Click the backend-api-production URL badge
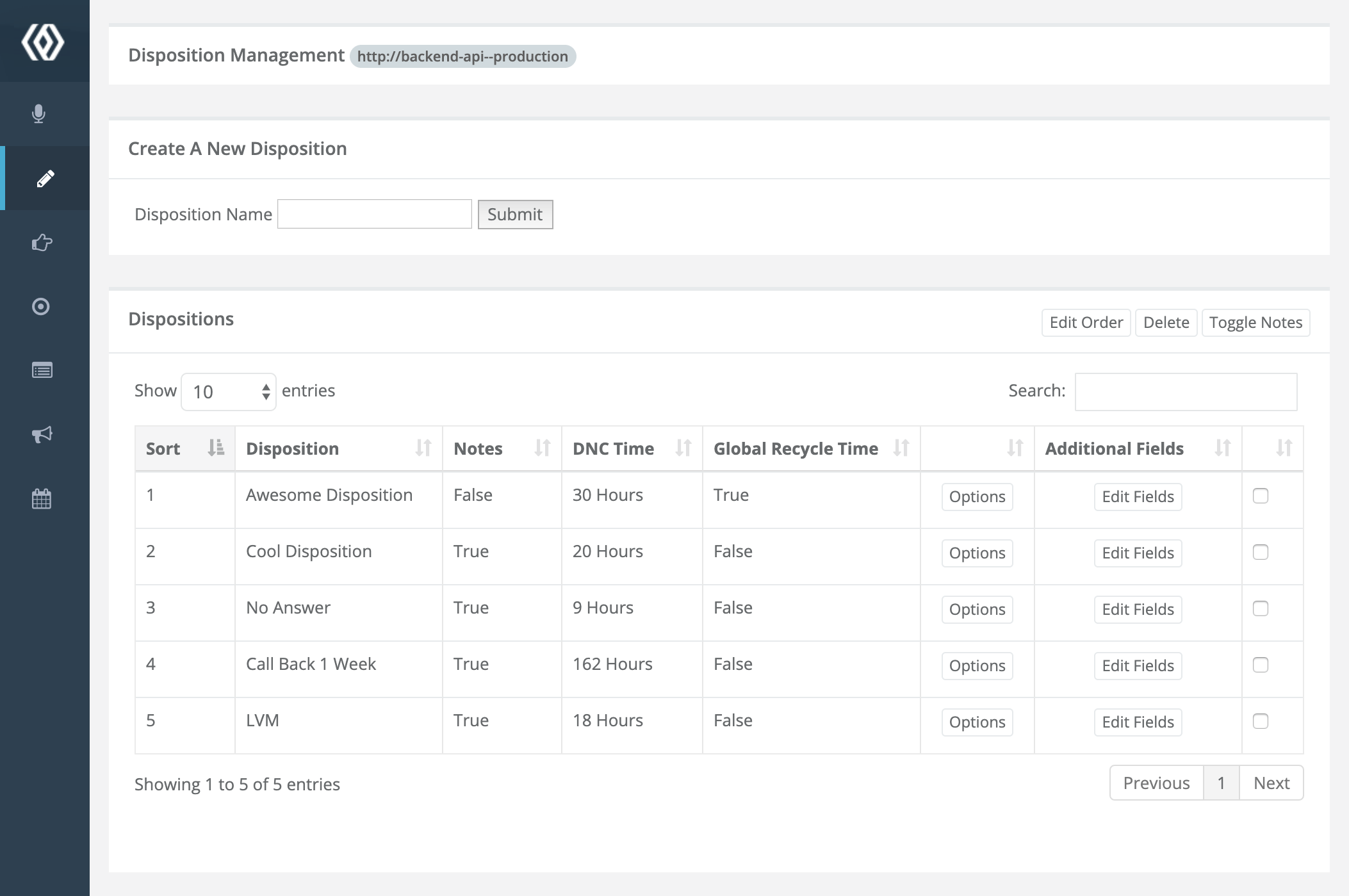The height and width of the screenshot is (896, 1349). click(x=462, y=56)
